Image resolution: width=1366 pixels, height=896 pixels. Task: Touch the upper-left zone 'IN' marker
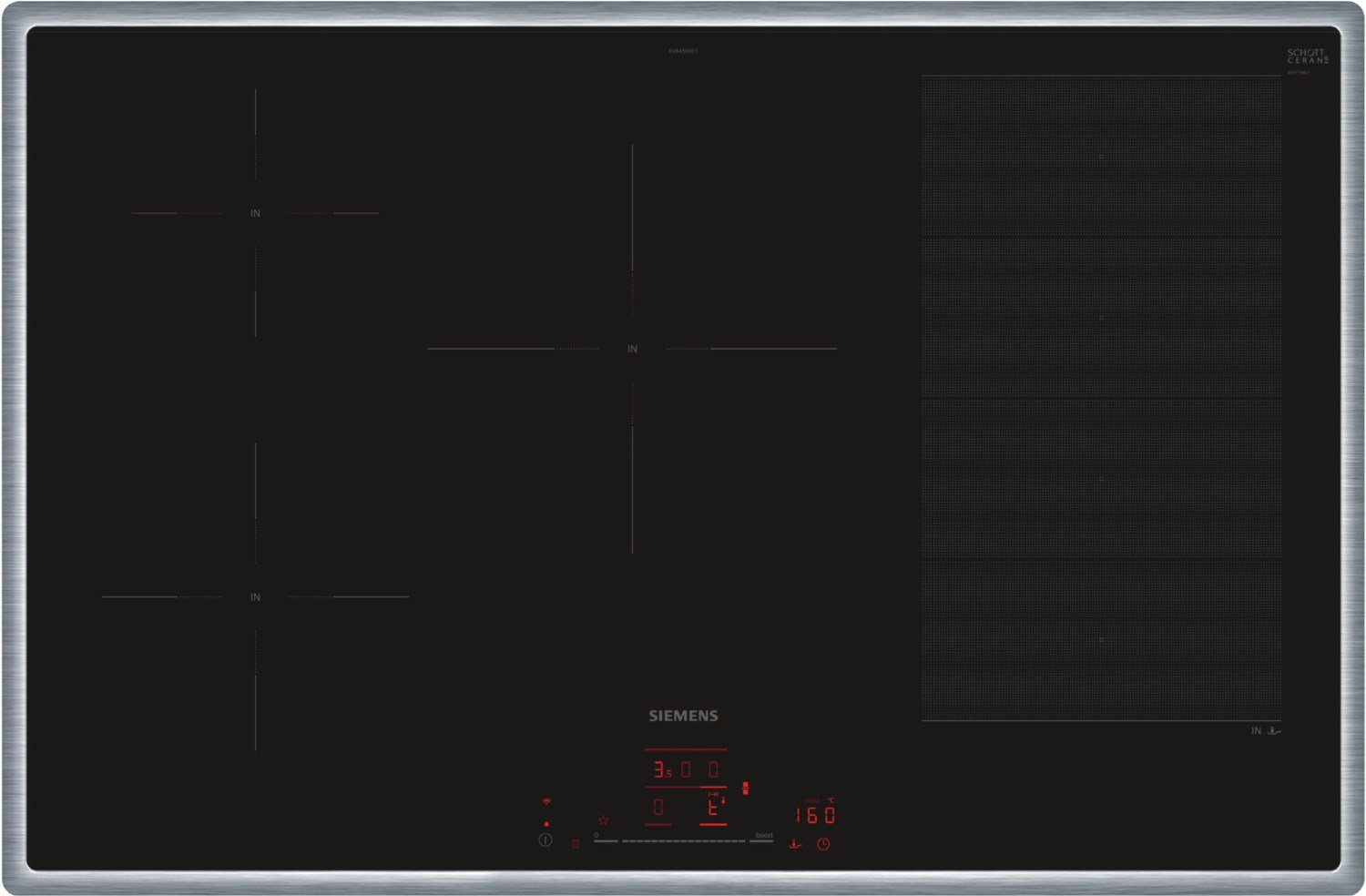[x=255, y=213]
